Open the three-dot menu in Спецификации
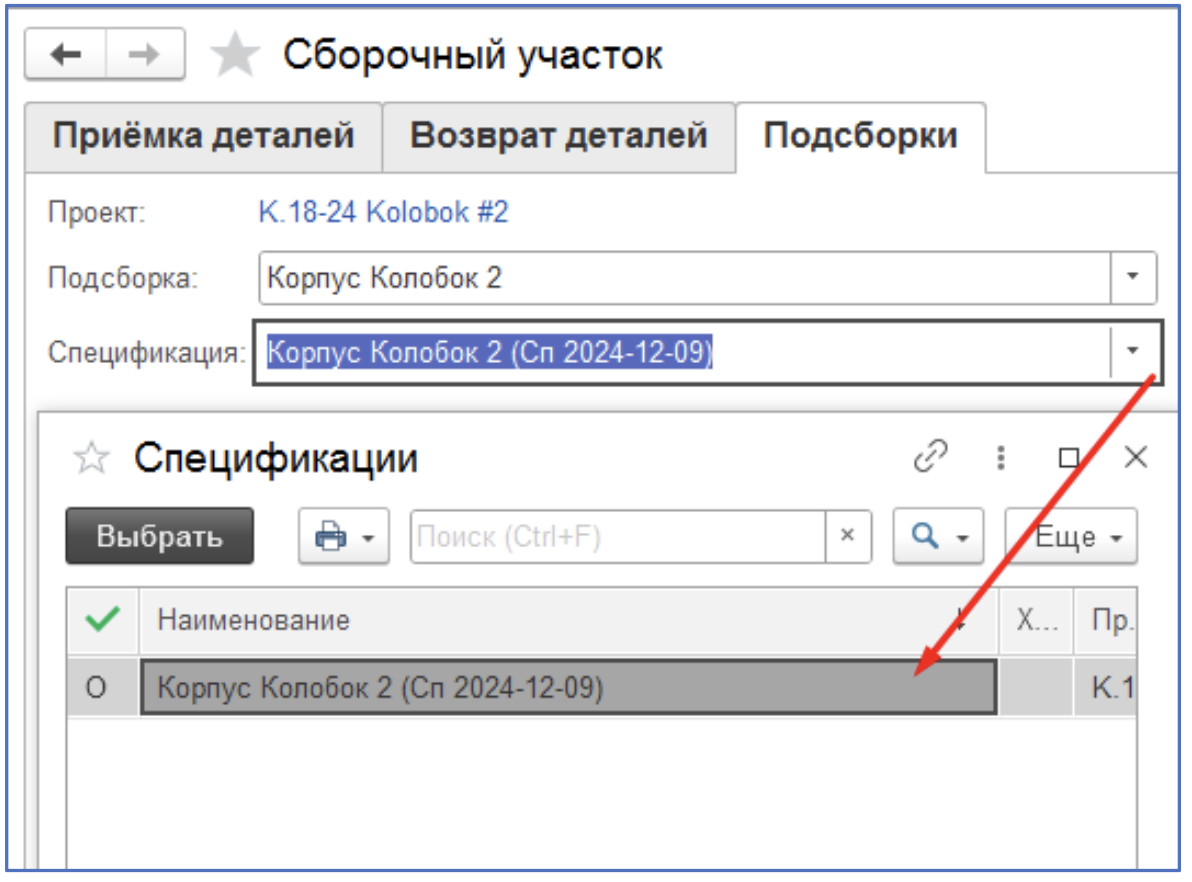This screenshot has height=882, width=1192. pos(1000,458)
